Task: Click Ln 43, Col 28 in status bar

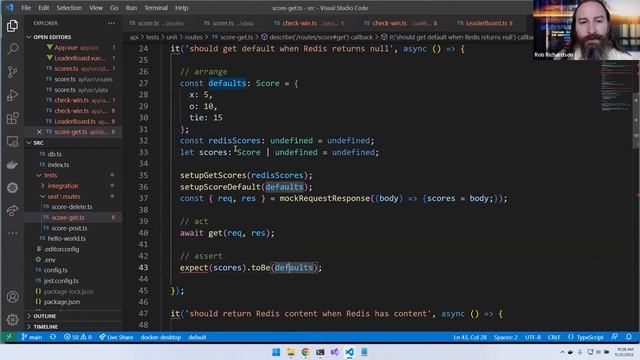Action: click(470, 337)
